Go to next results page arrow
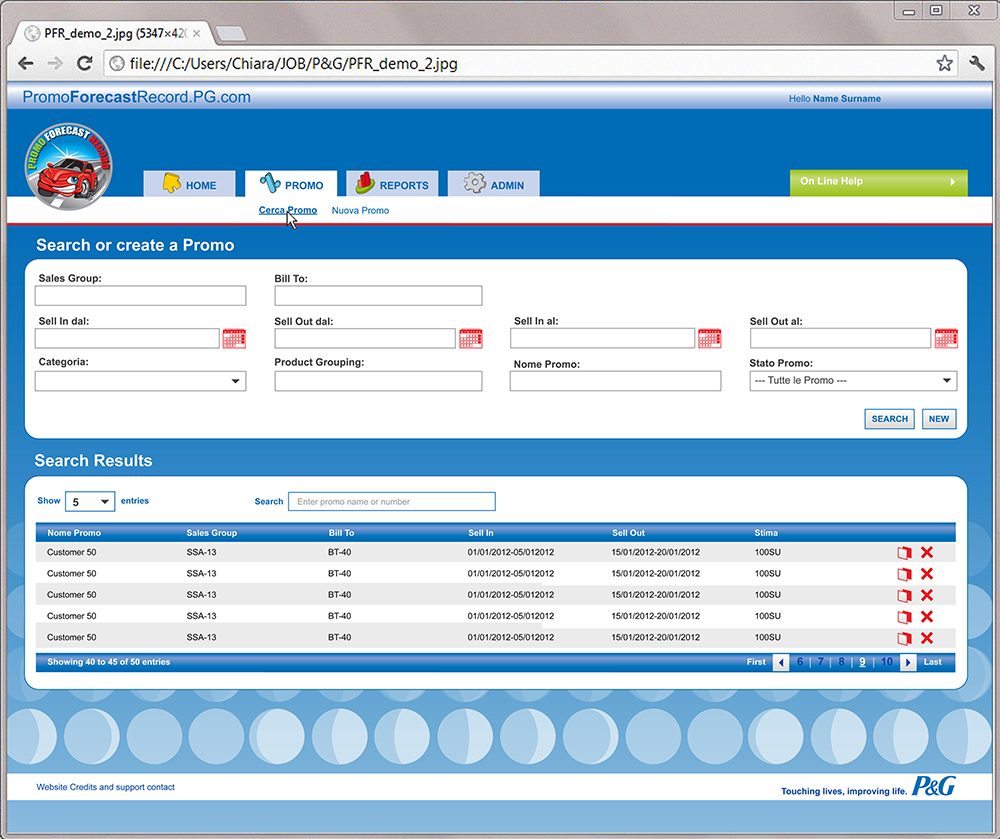Image resolution: width=1000 pixels, height=839 pixels. (x=908, y=662)
